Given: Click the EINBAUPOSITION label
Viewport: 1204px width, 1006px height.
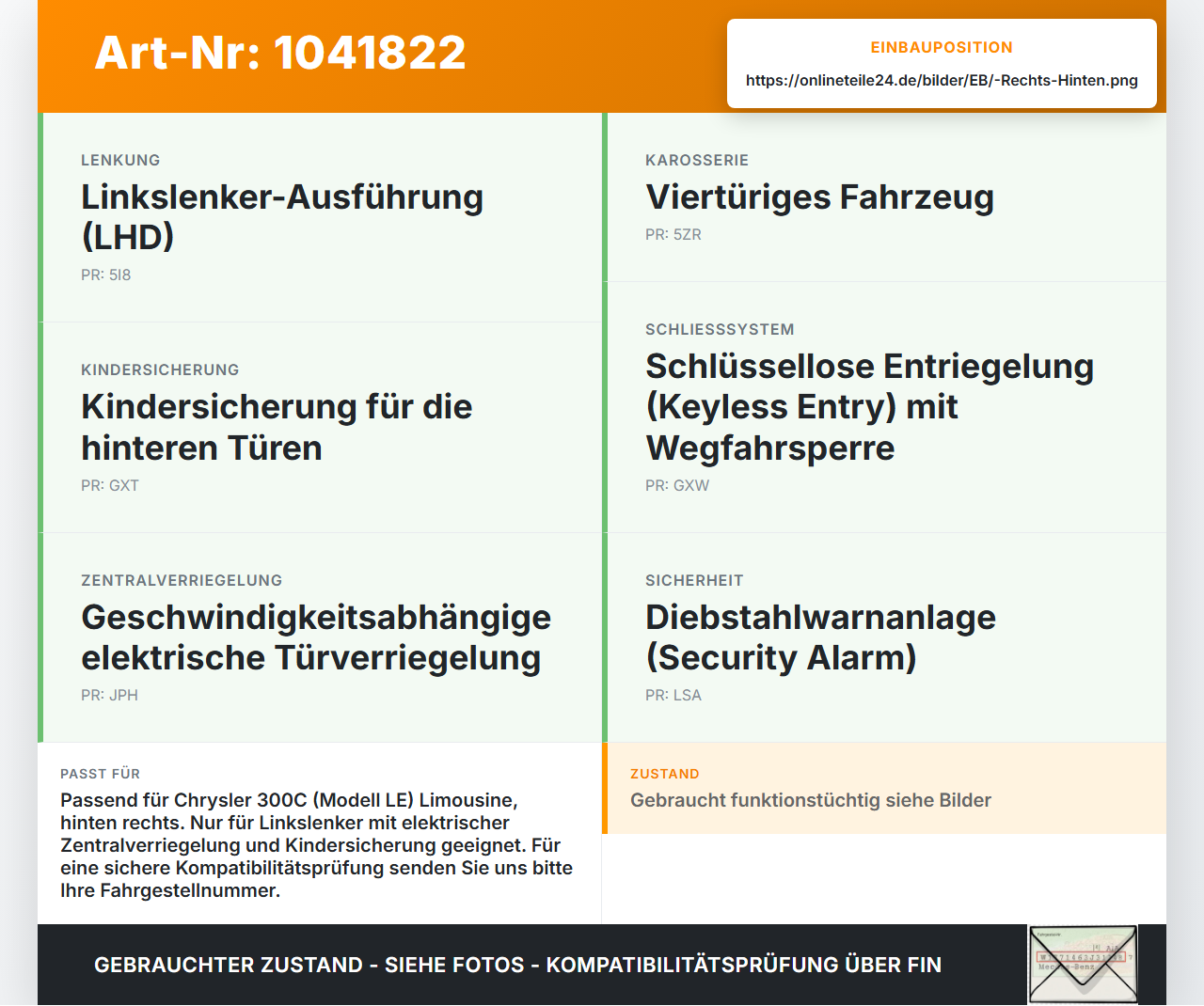Looking at the screenshot, I should pos(942,47).
